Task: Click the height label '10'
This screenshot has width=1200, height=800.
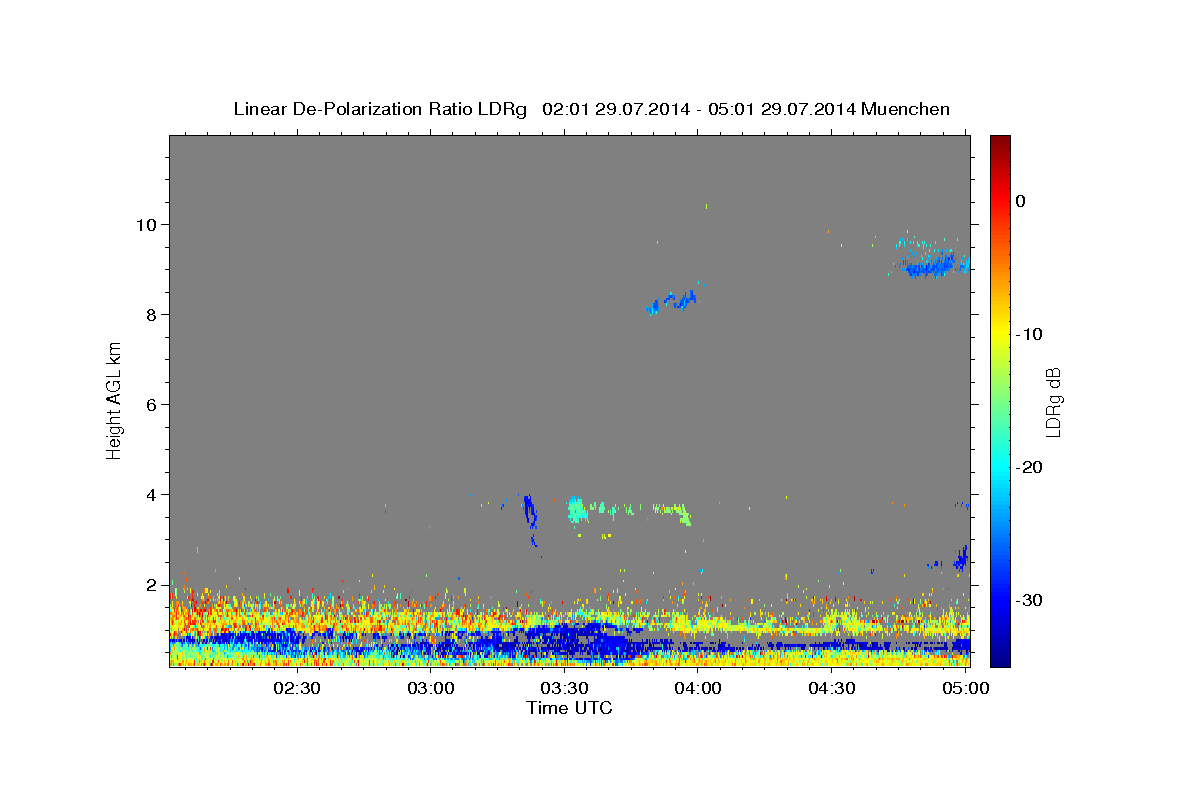Action: 147,225
